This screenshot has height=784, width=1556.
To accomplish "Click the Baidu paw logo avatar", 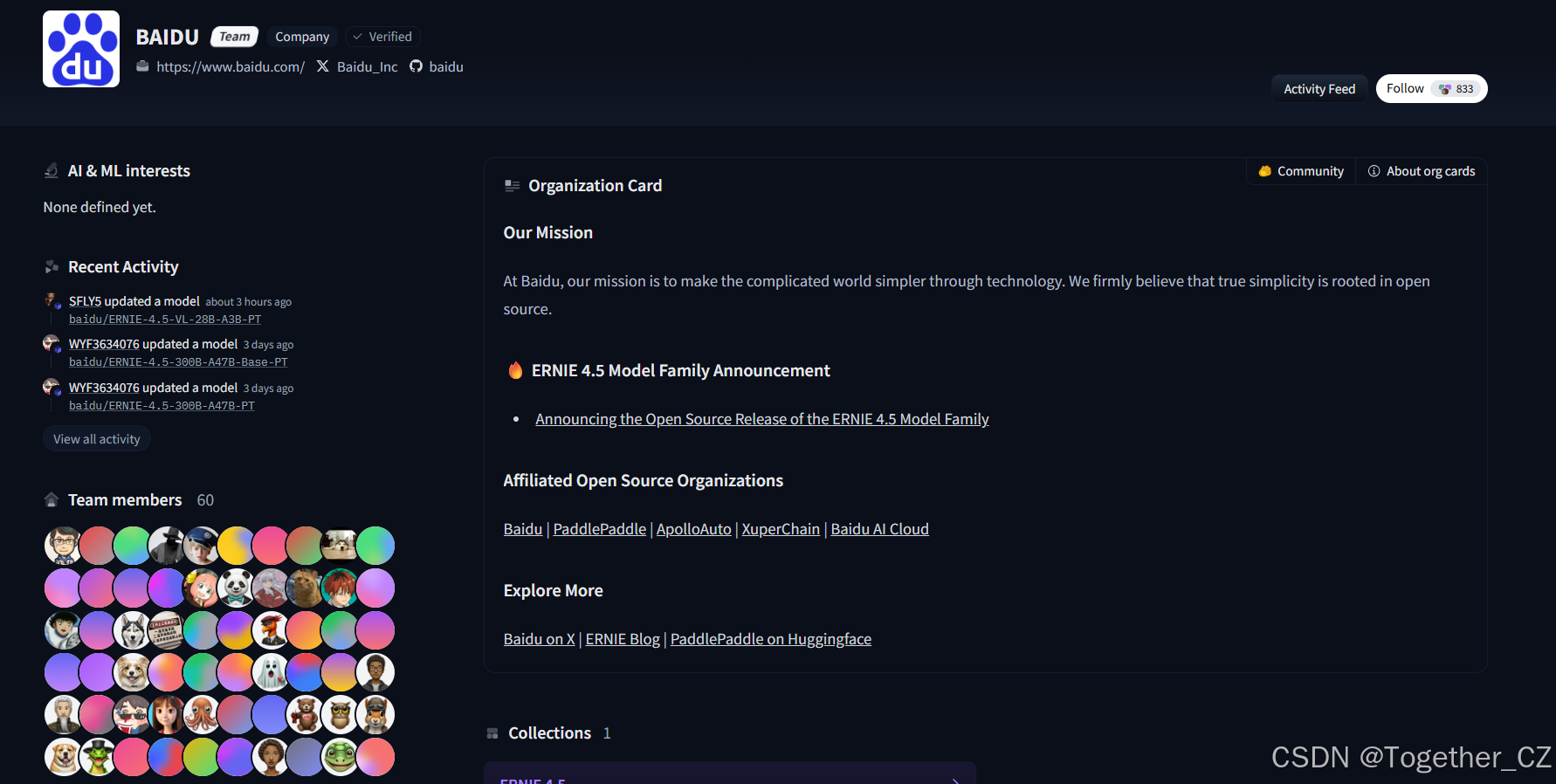I will click(81, 49).
